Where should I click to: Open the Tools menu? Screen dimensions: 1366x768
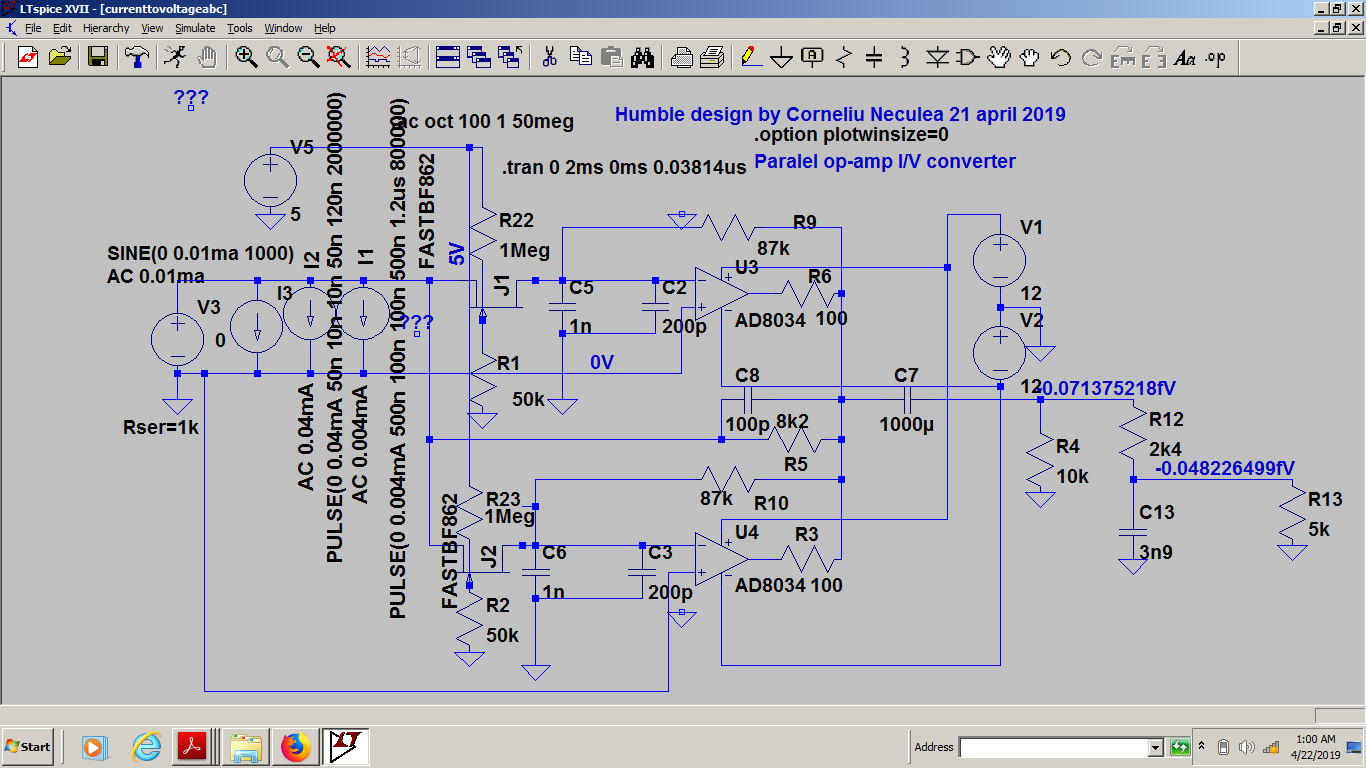point(240,28)
